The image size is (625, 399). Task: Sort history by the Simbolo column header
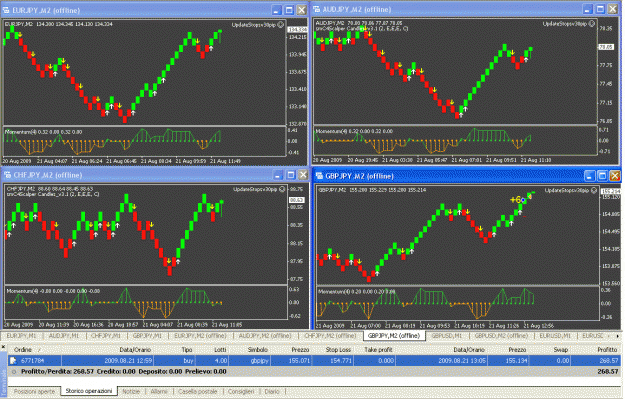pyautogui.click(x=257, y=350)
